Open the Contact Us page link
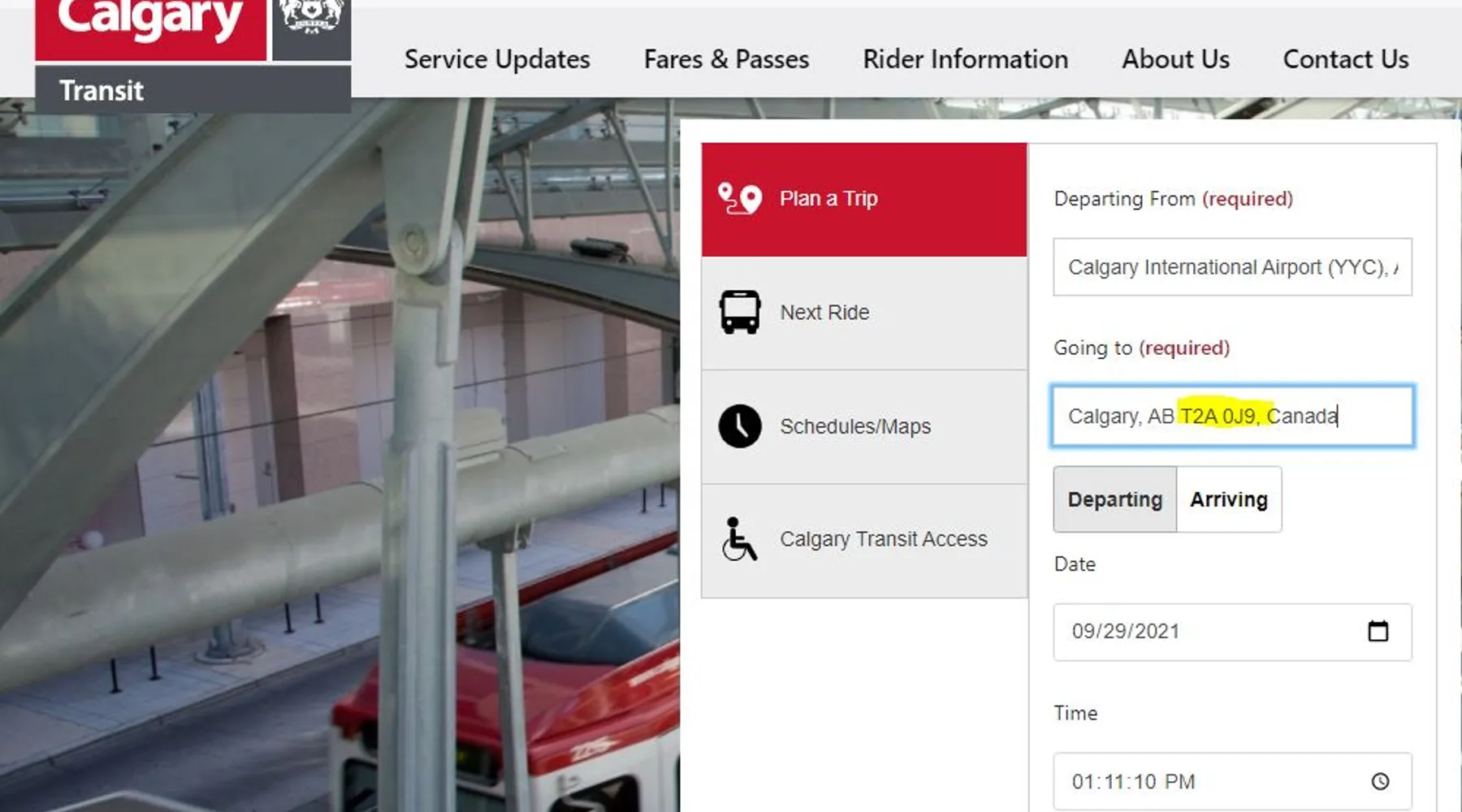 tap(1346, 59)
